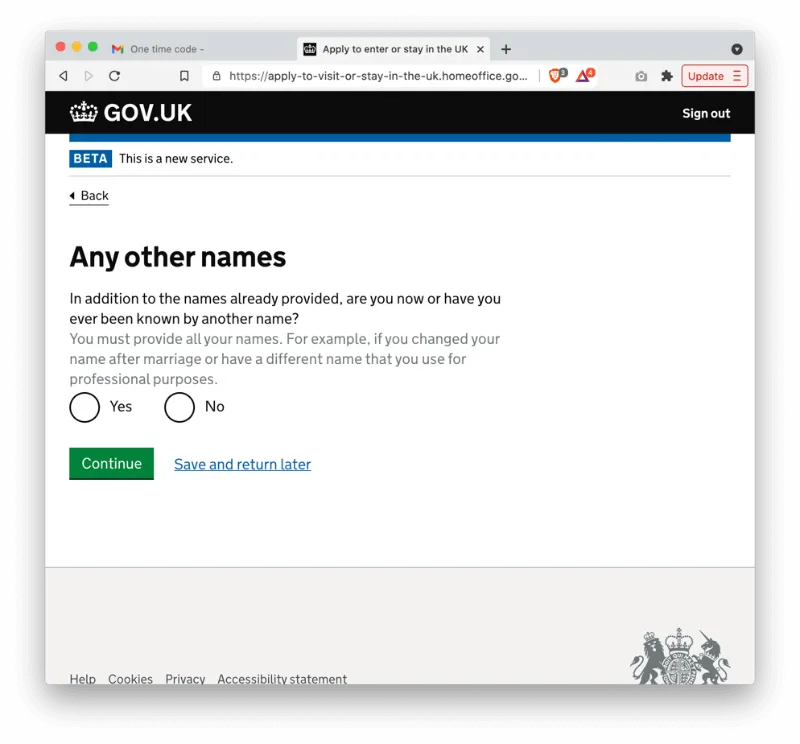Focus the address bar URL field
Screen dimensions: 800x744
[378, 76]
